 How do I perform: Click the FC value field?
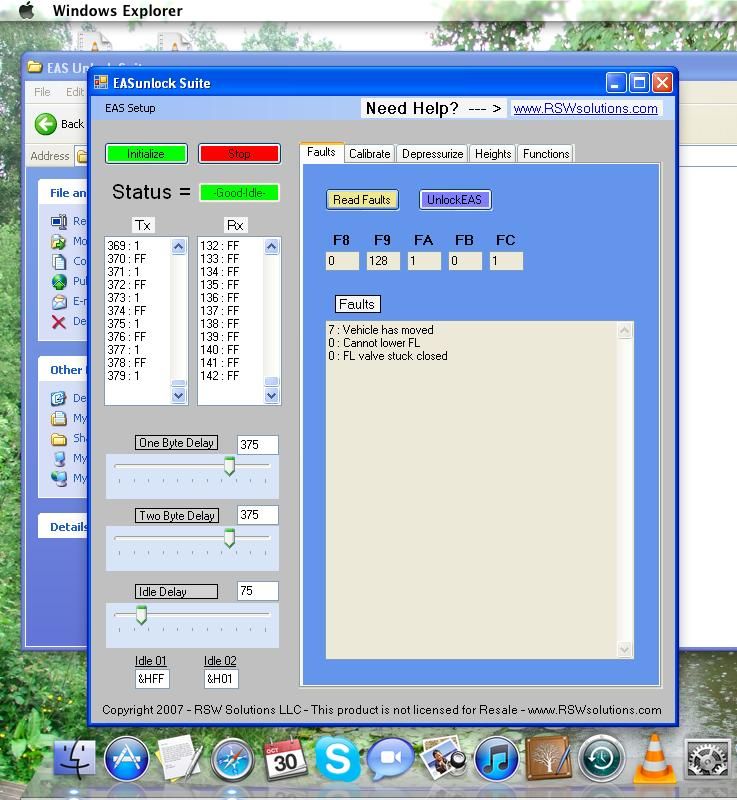506,261
